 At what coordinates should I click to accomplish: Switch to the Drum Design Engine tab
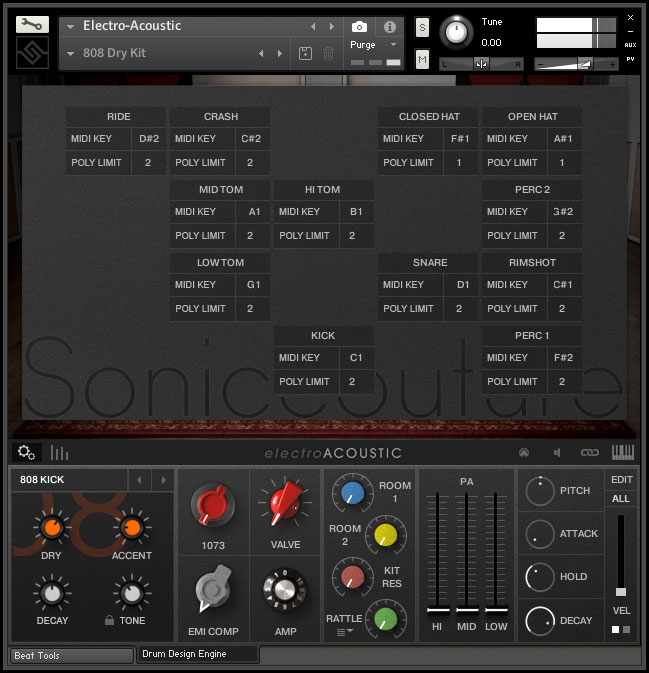pos(198,654)
